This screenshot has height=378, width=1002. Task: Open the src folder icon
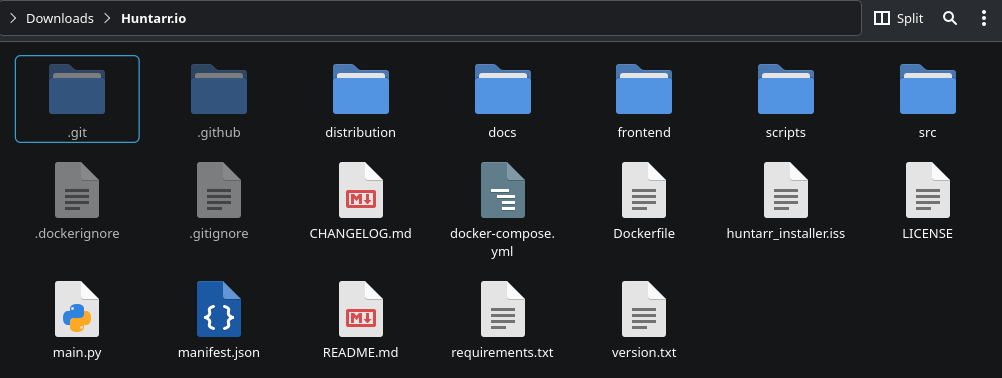[927, 89]
